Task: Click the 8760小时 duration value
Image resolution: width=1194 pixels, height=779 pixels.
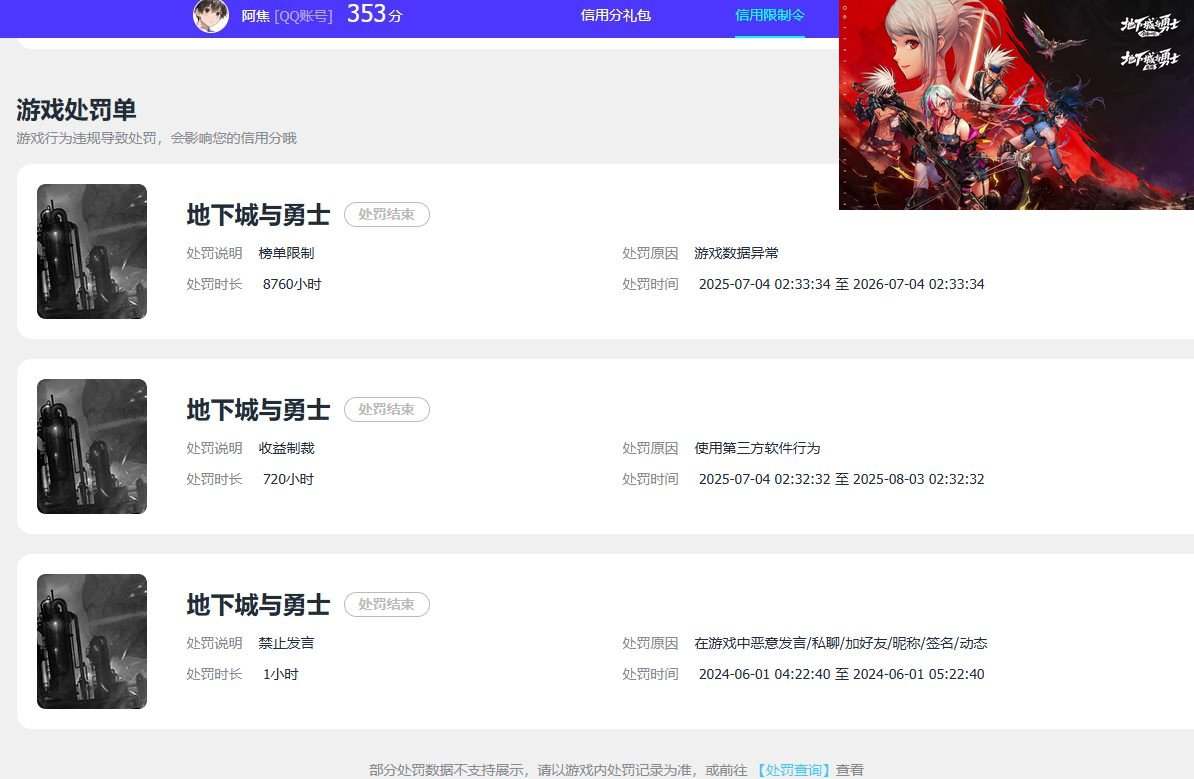Action: click(x=292, y=284)
